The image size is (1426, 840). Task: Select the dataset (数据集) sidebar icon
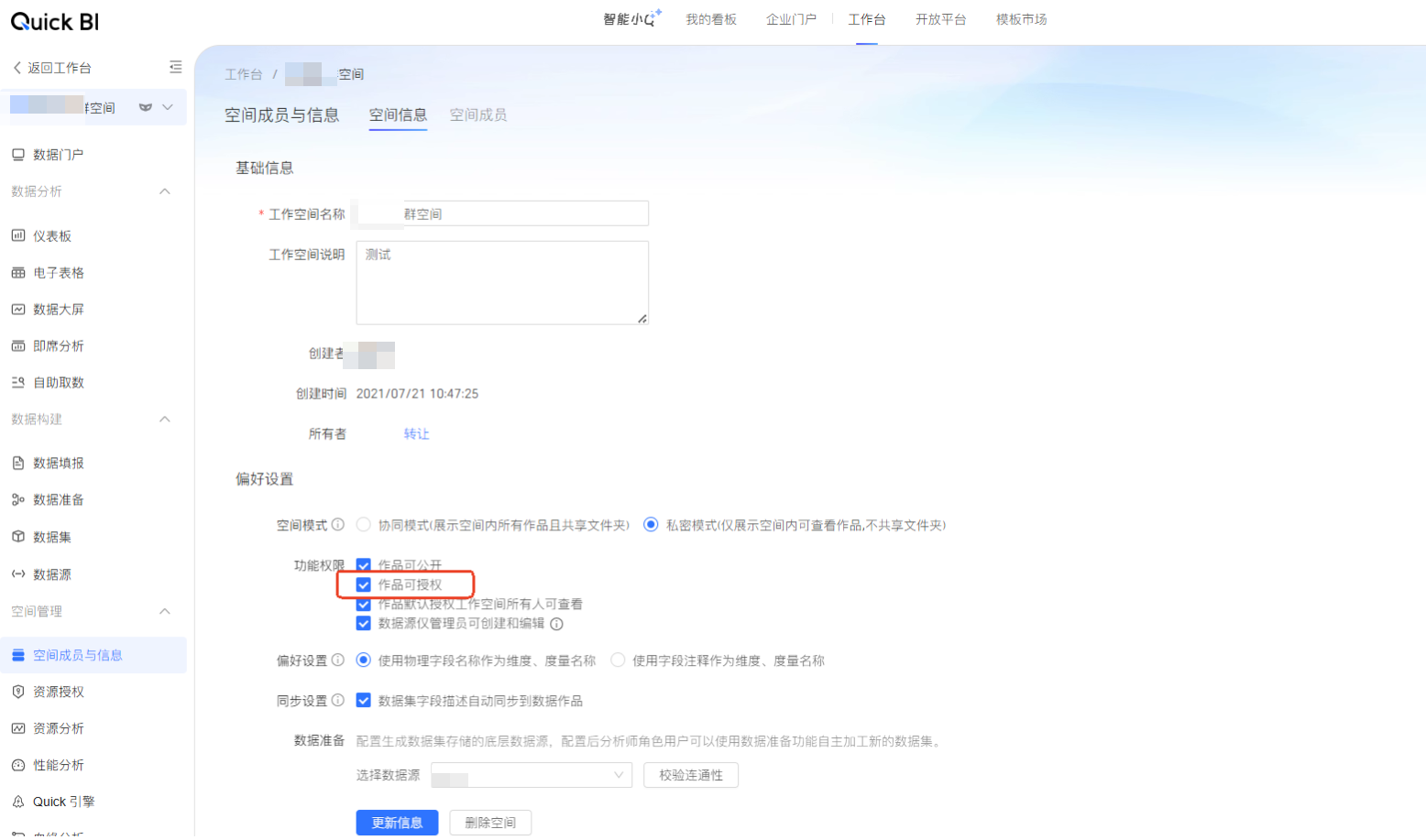[x=18, y=537]
